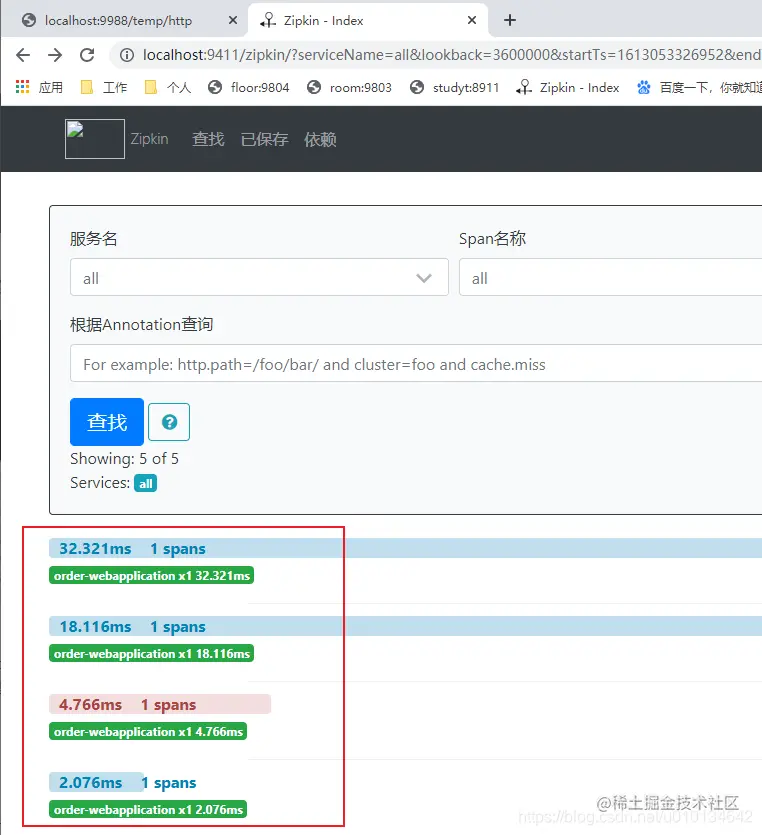Open the 应用 apps grid shortcut
Screen dimensions: 762x835
pos(39,87)
